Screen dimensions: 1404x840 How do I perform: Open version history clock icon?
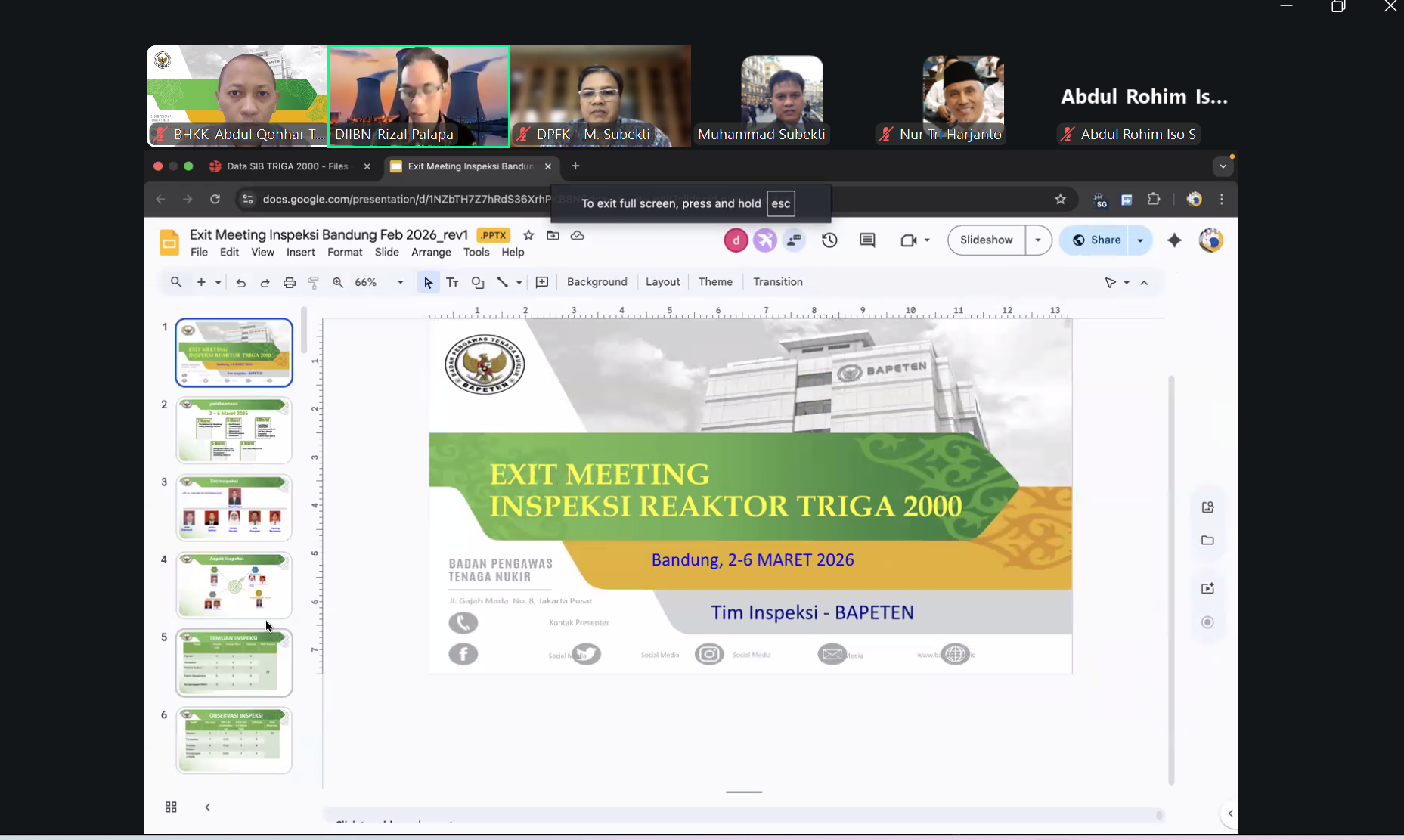829,240
